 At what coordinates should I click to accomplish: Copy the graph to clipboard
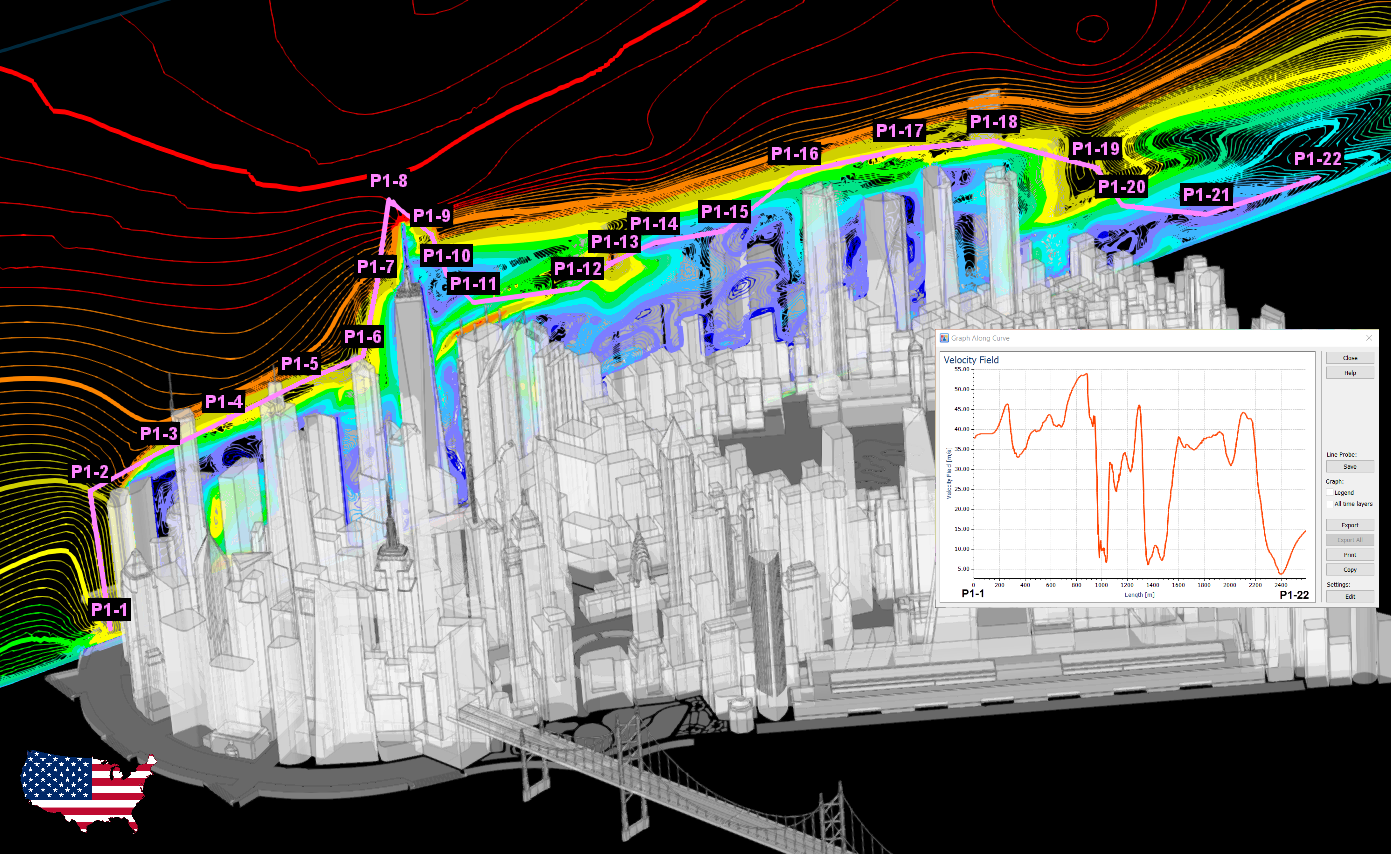tap(1350, 569)
